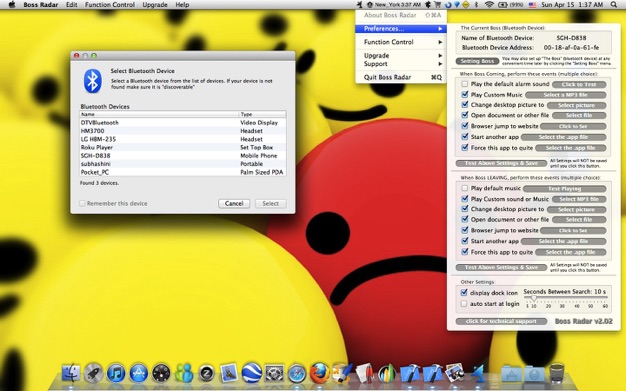Click 'click for technical support' button
Viewport: 626px width, 391px height.
pos(501,321)
